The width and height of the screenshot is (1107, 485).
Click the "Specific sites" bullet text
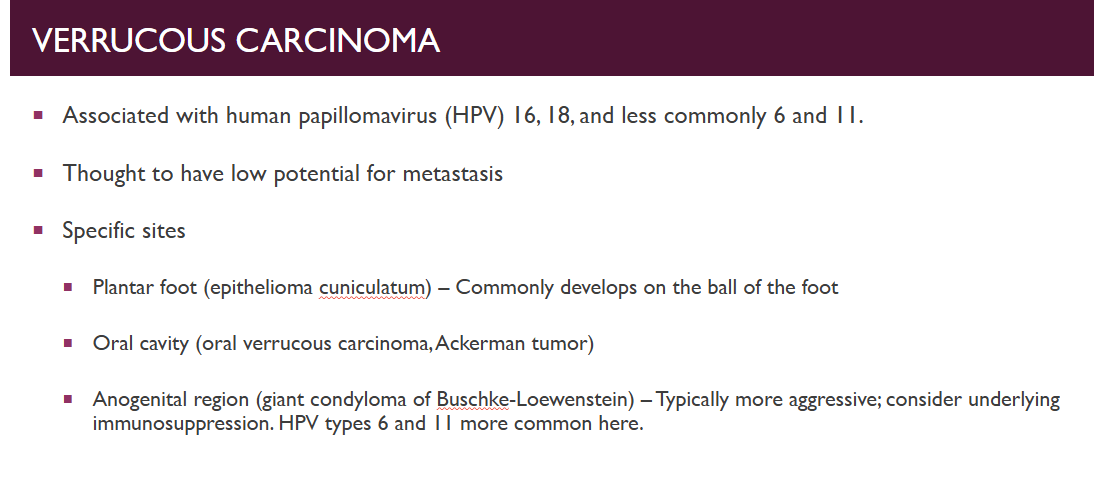click(124, 230)
